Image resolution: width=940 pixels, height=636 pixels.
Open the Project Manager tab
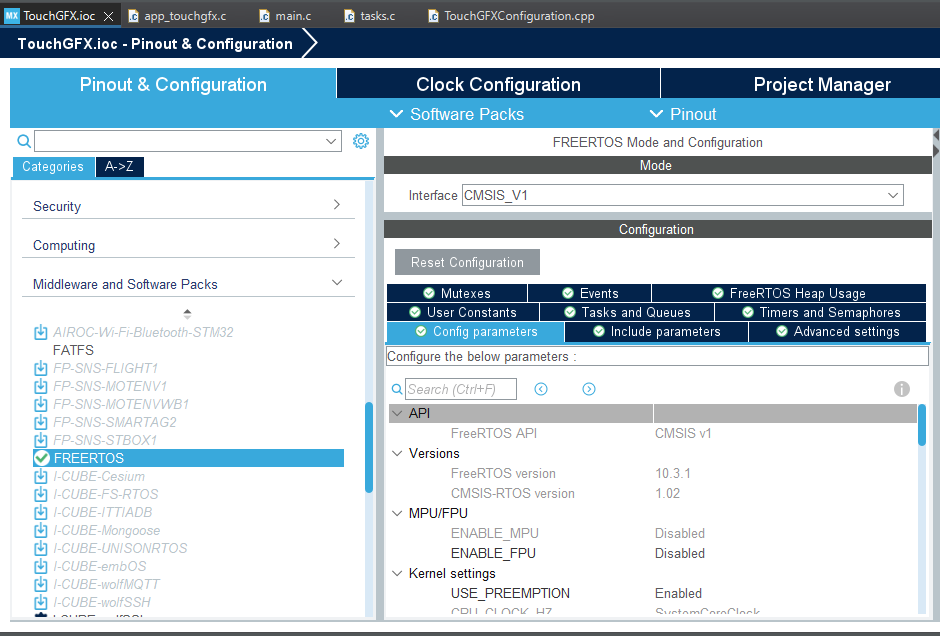tap(801, 84)
